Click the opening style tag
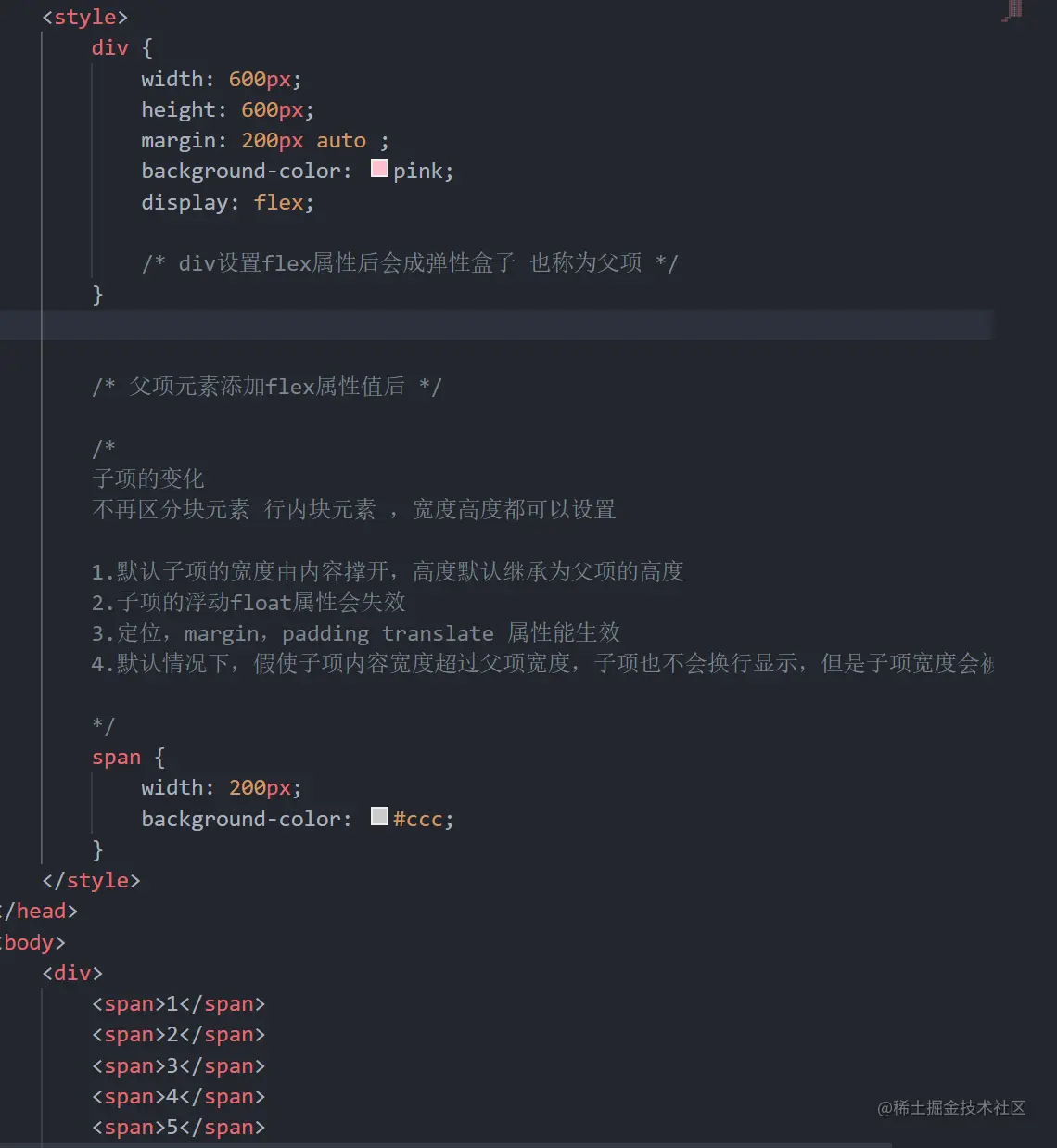Viewport: 1057px width, 1148px height. (84, 17)
